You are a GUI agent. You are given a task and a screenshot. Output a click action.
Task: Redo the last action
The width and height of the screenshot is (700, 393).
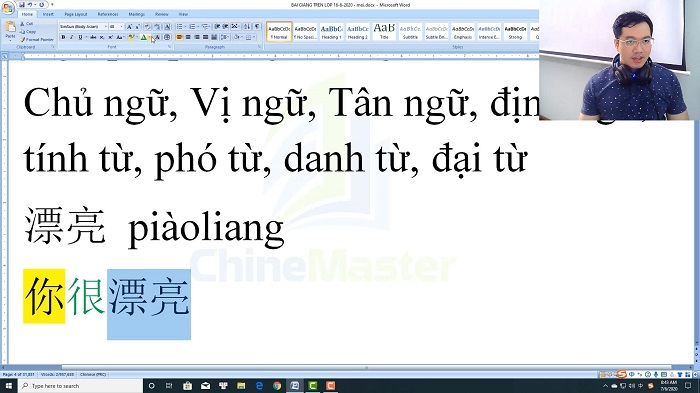[41, 4]
